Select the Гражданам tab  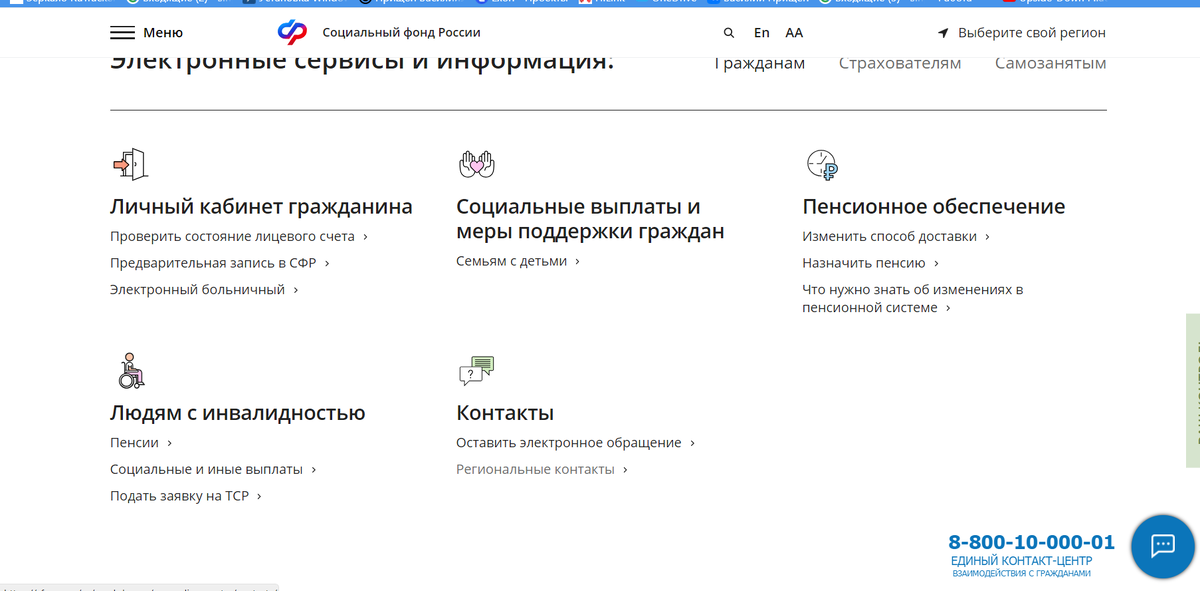click(759, 63)
